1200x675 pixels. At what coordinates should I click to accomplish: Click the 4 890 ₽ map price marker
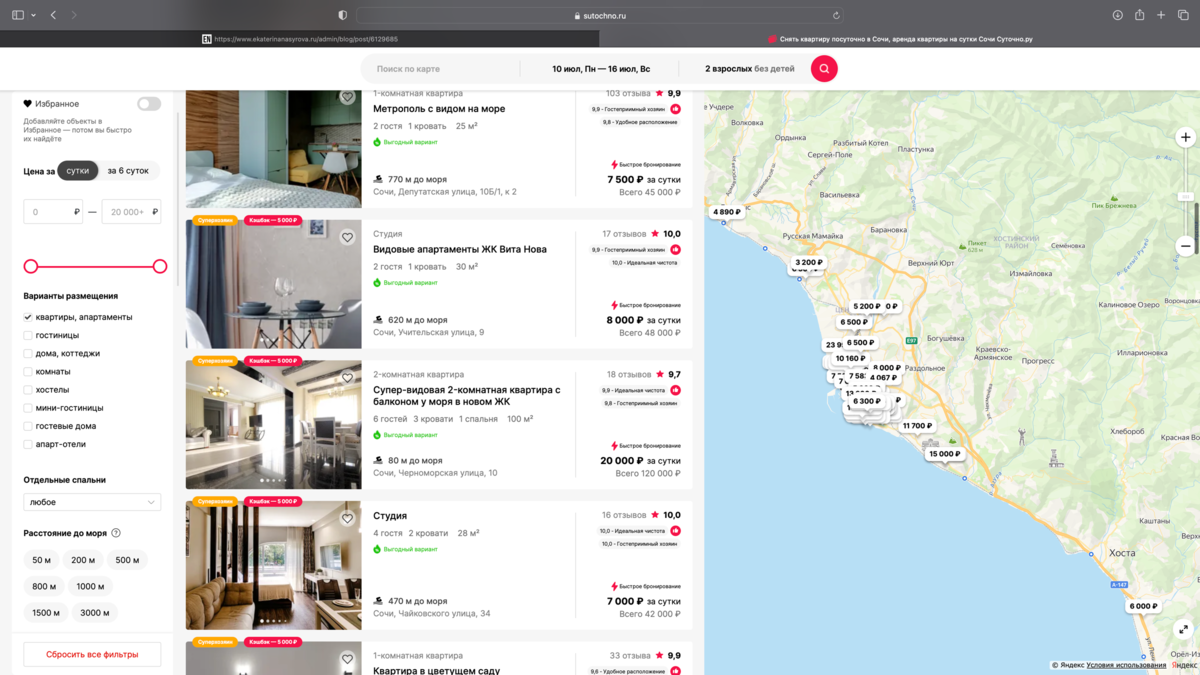[x=727, y=212]
